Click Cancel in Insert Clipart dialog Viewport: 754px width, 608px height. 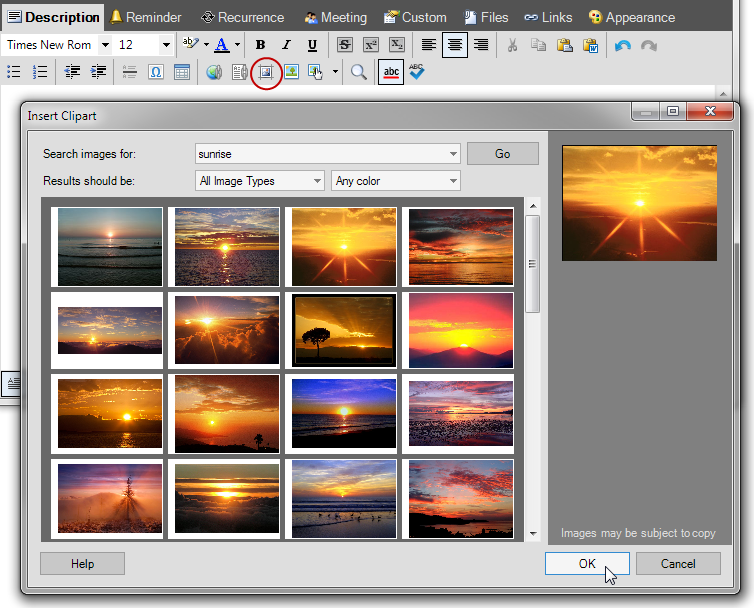(x=677, y=563)
